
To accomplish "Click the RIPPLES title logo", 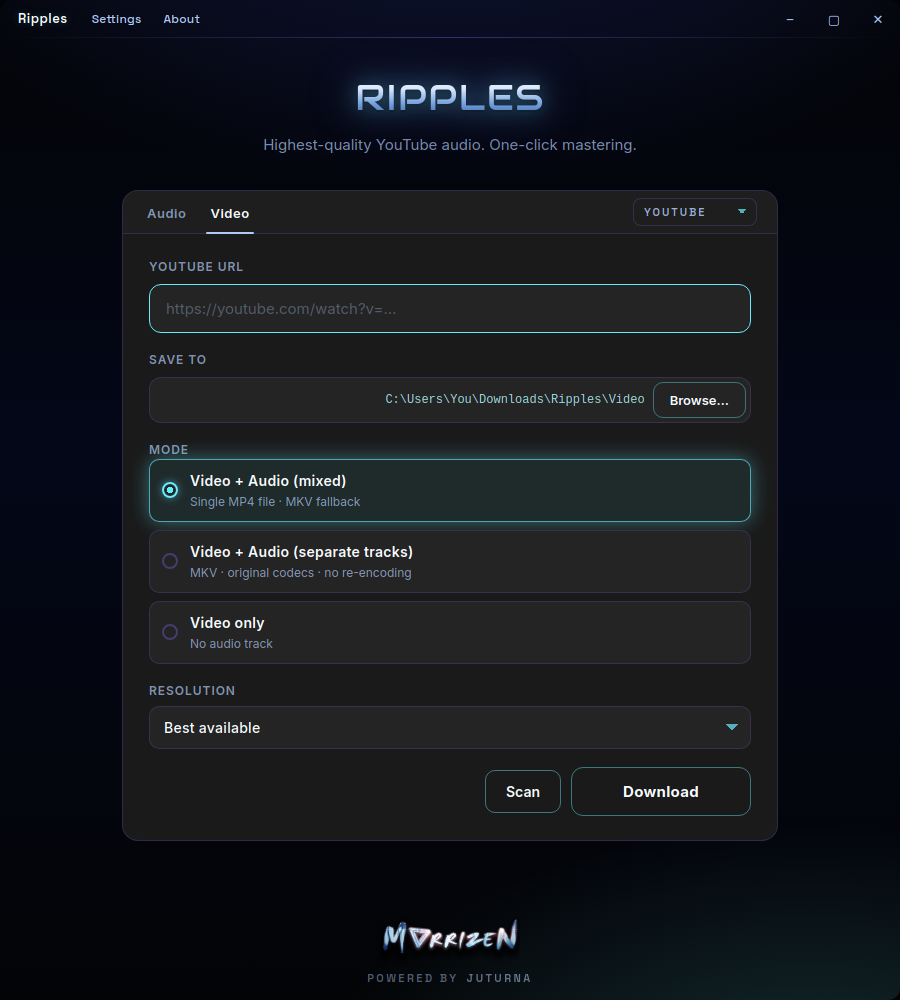I will [450, 98].
